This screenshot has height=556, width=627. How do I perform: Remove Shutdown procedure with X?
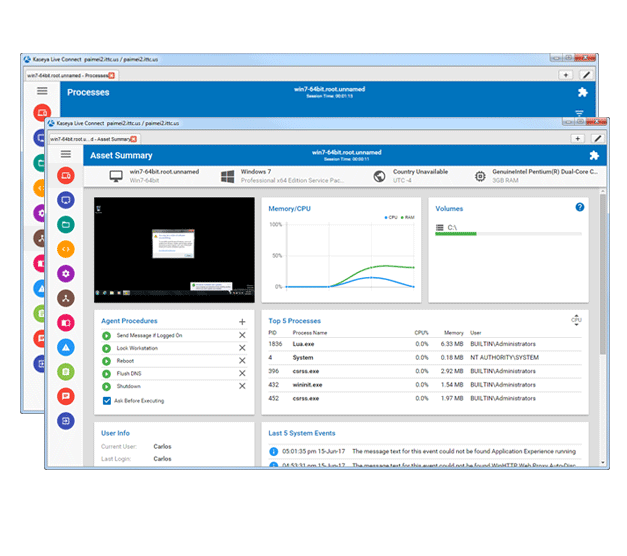242,386
